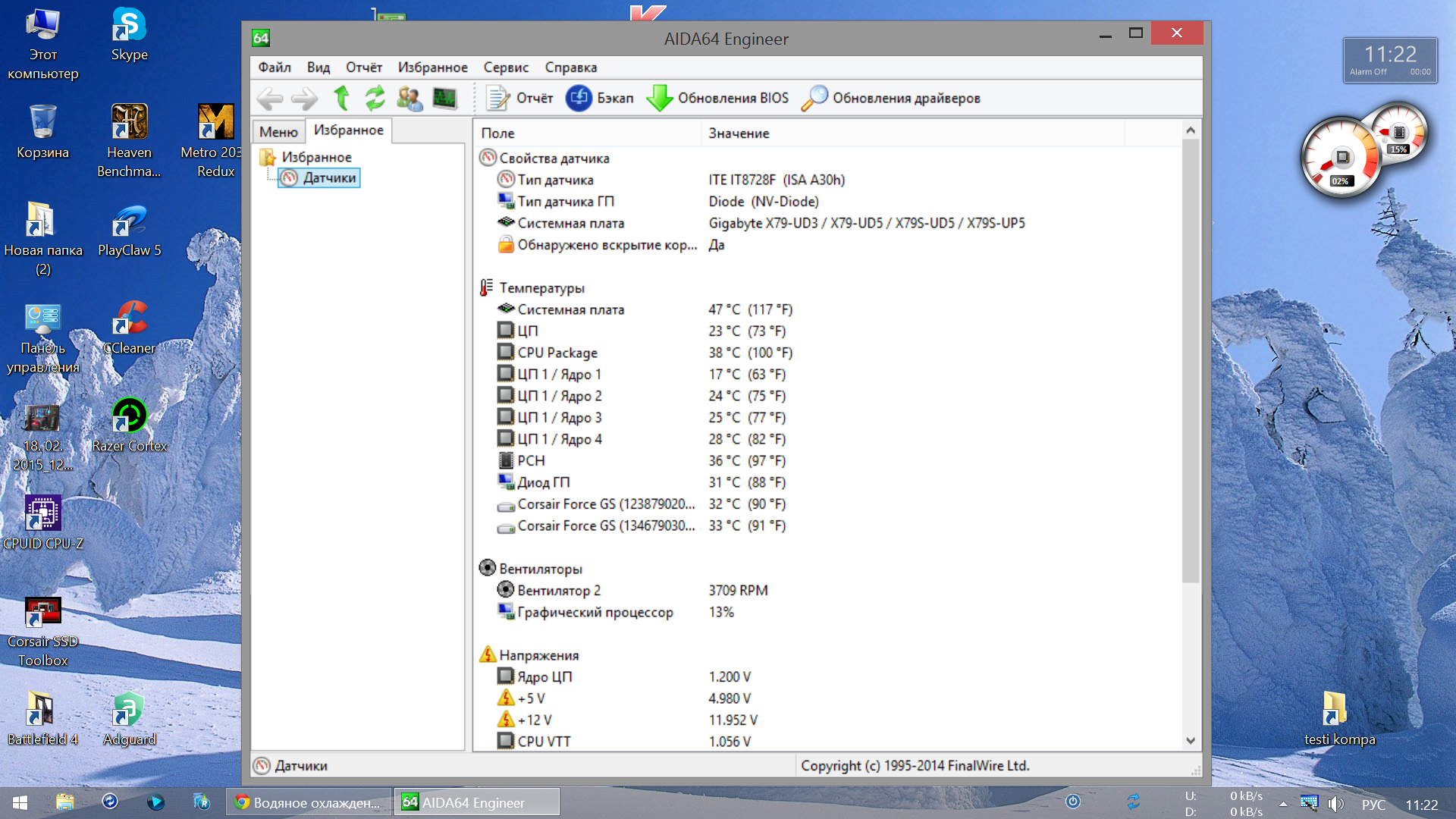Show hidden tray icons arrow
The width and height of the screenshot is (1456, 819).
click(x=1283, y=803)
